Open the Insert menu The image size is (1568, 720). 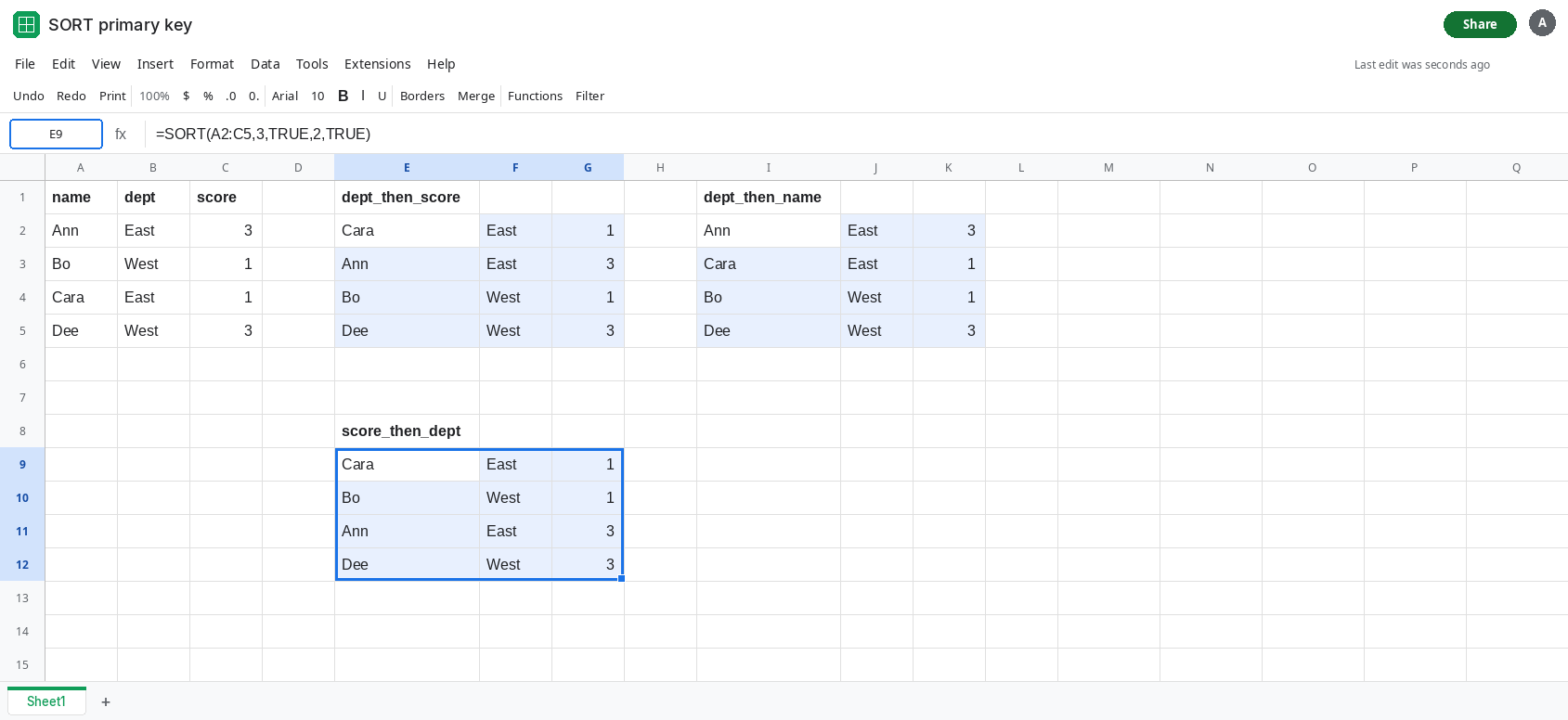click(x=155, y=64)
